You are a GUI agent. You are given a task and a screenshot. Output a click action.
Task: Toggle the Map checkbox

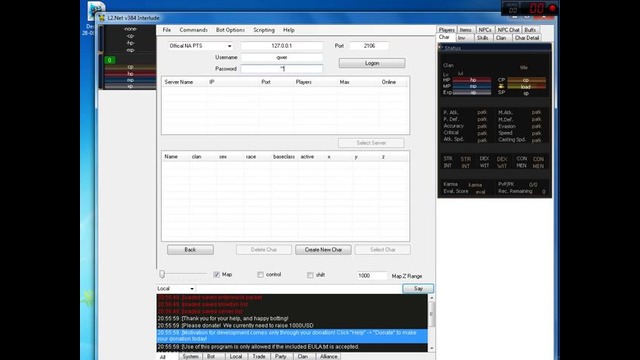tap(216, 275)
